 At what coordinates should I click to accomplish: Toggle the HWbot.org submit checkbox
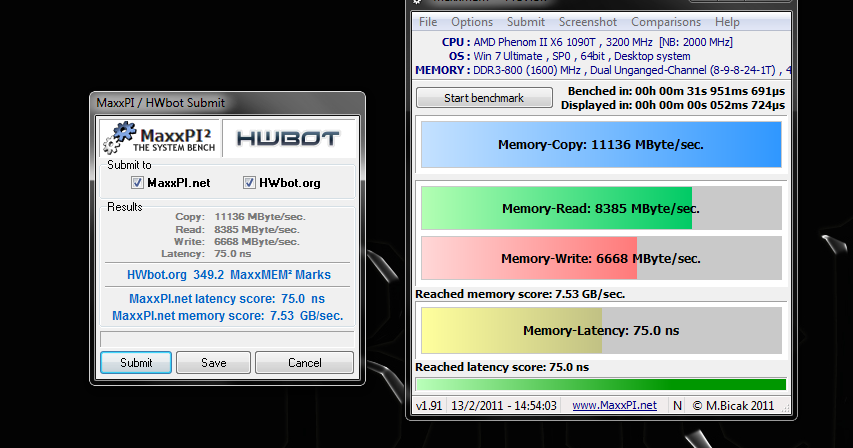coord(249,183)
